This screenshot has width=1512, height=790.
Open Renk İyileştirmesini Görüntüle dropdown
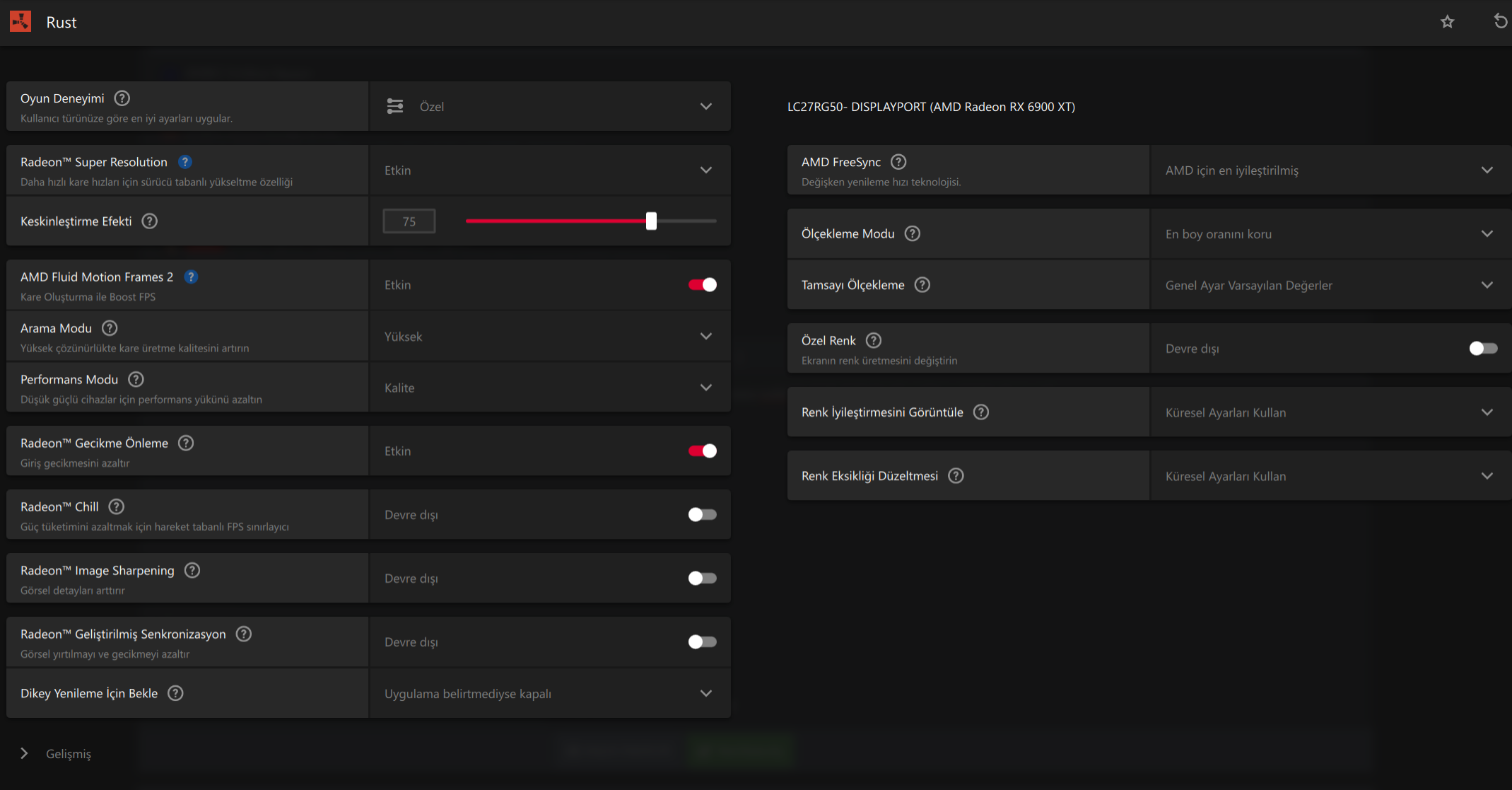pos(1331,412)
